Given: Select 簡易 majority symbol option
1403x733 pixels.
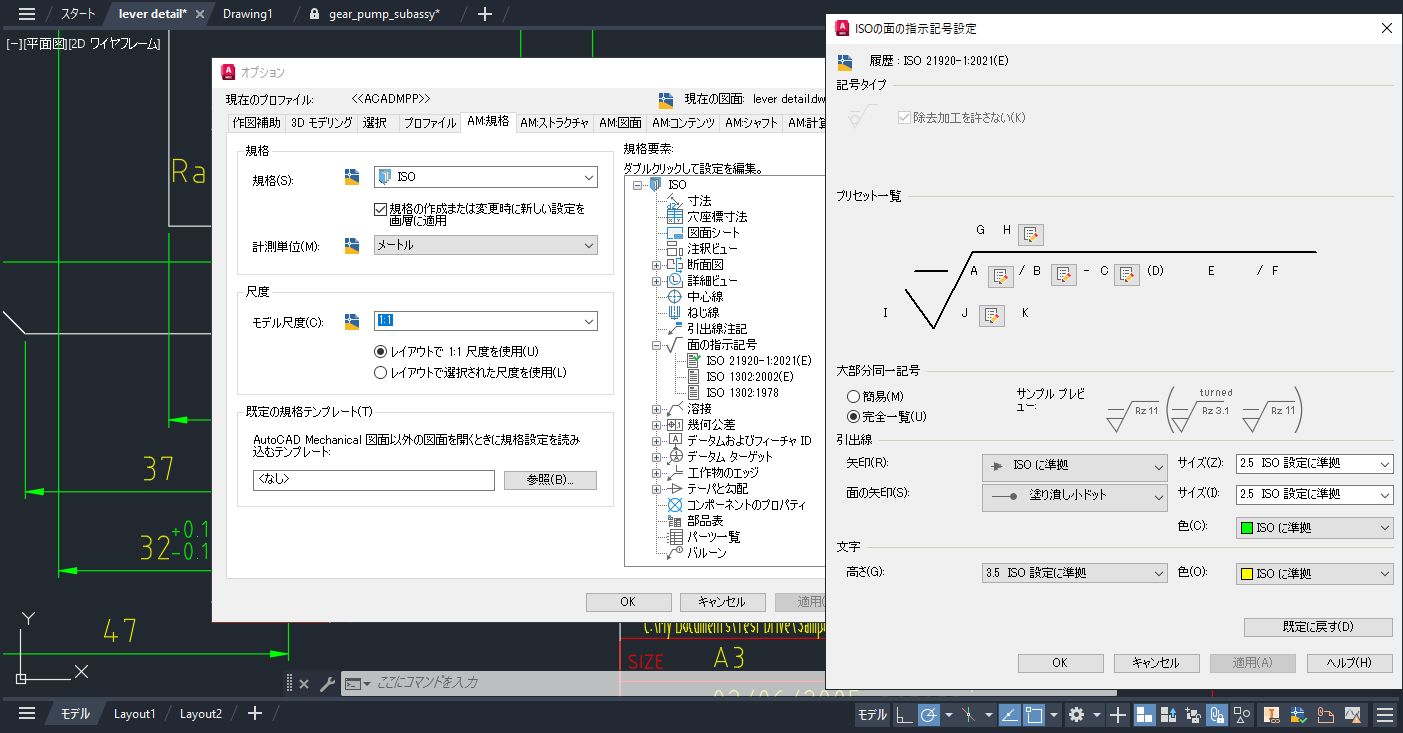Looking at the screenshot, I should (x=854, y=396).
